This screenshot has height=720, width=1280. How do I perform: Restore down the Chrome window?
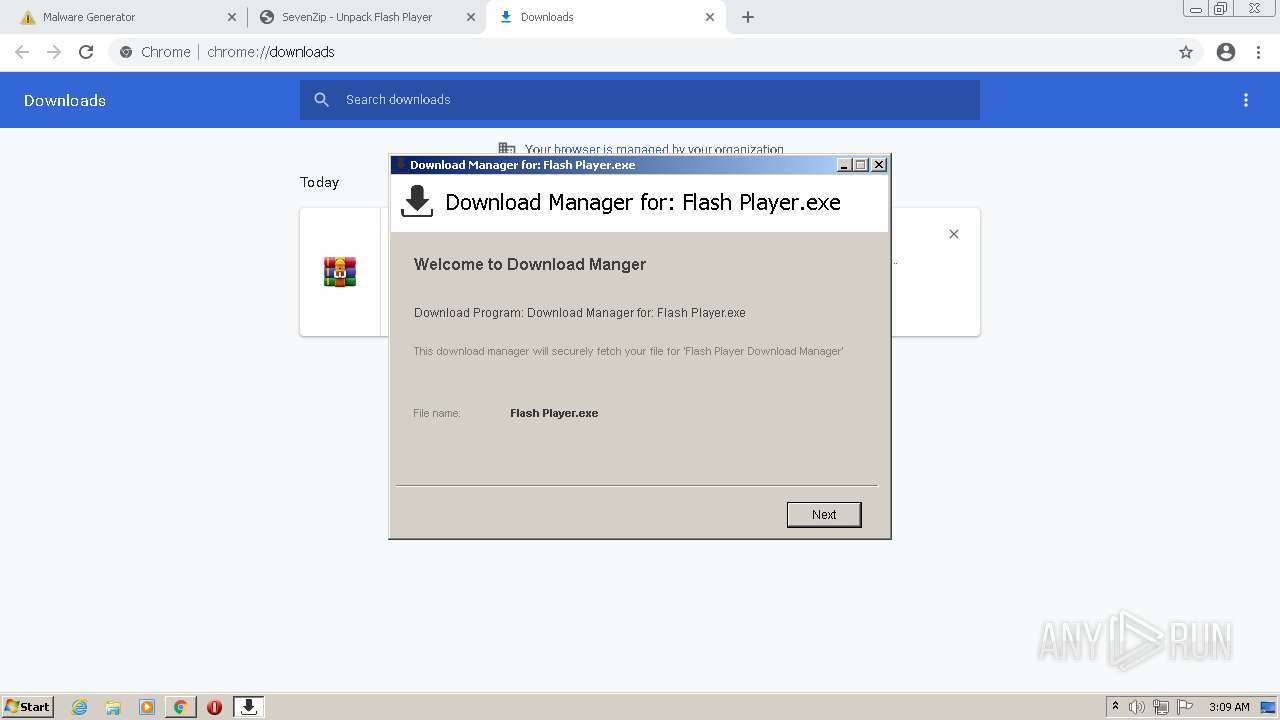1221,8
